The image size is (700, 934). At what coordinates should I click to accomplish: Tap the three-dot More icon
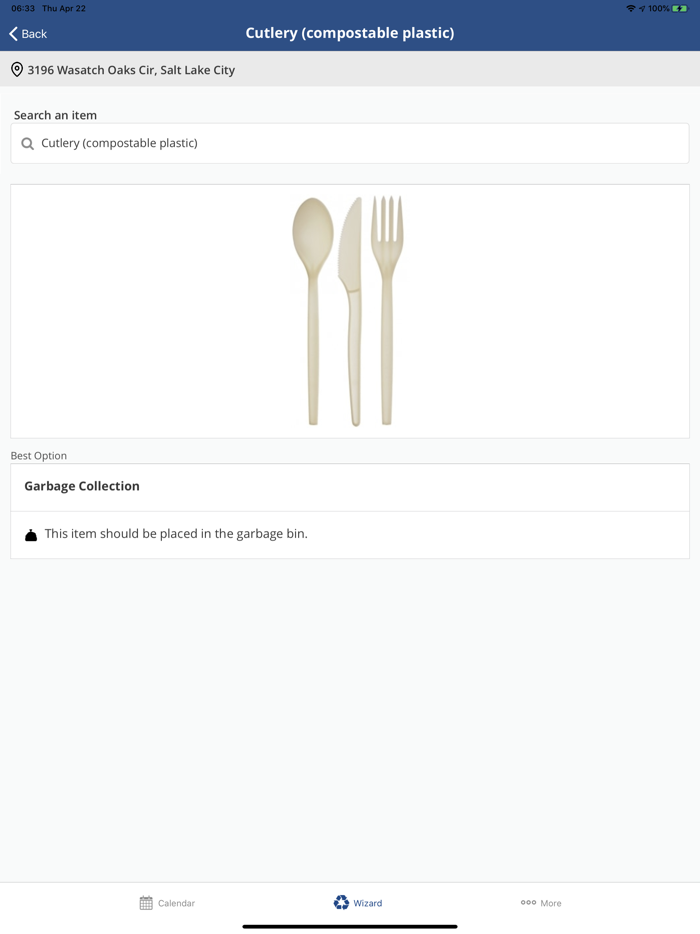point(528,903)
